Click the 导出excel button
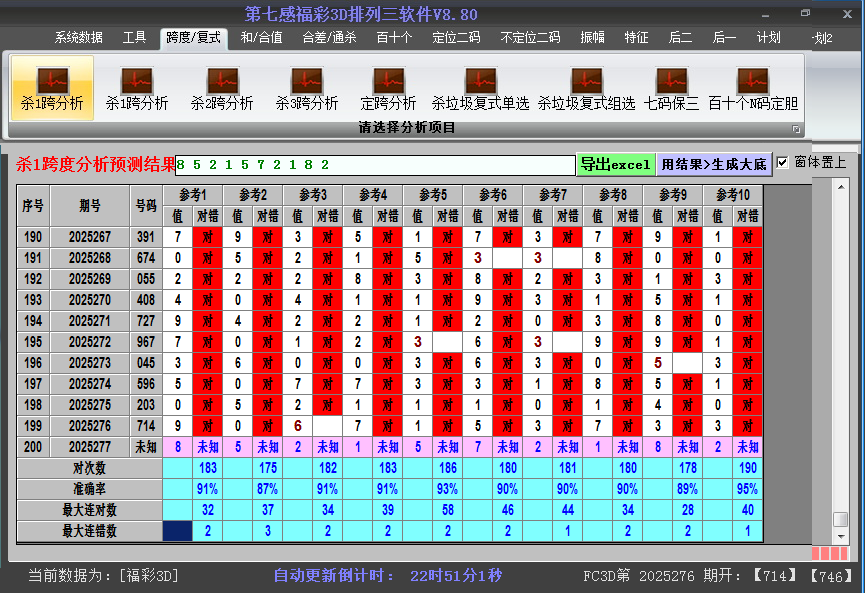Screen dimensions: 865x593 point(616,163)
